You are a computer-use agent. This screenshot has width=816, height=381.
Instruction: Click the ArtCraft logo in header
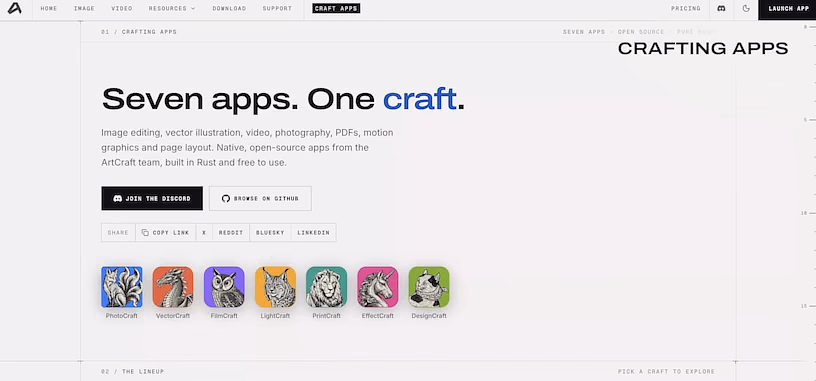15,9
